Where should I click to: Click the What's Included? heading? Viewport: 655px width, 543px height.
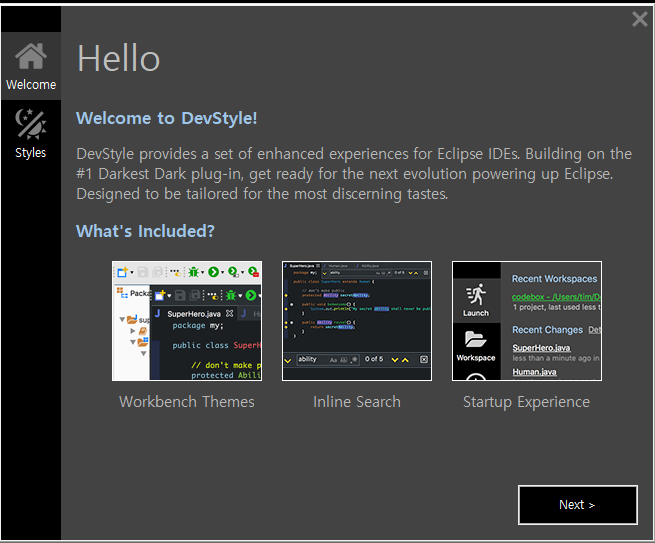pos(145,231)
